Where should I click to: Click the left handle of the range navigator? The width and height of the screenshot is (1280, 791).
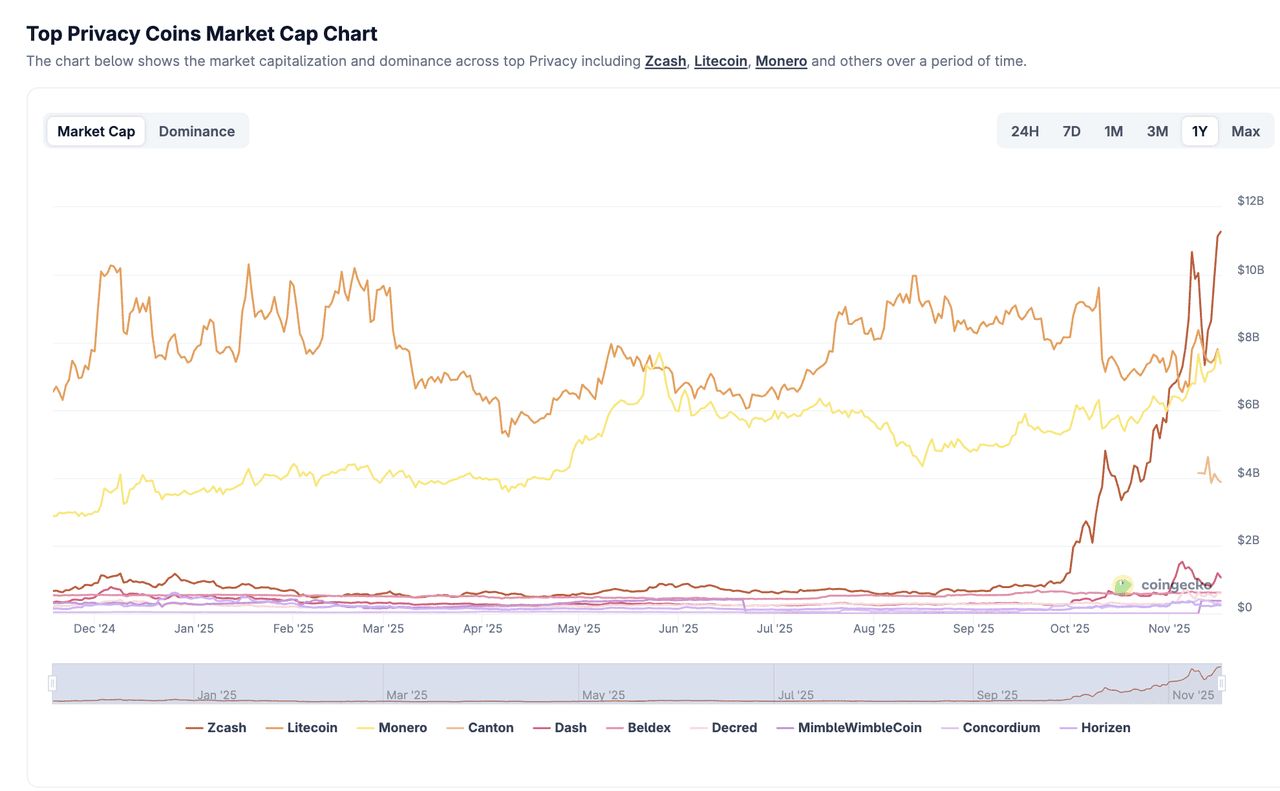(x=53, y=683)
